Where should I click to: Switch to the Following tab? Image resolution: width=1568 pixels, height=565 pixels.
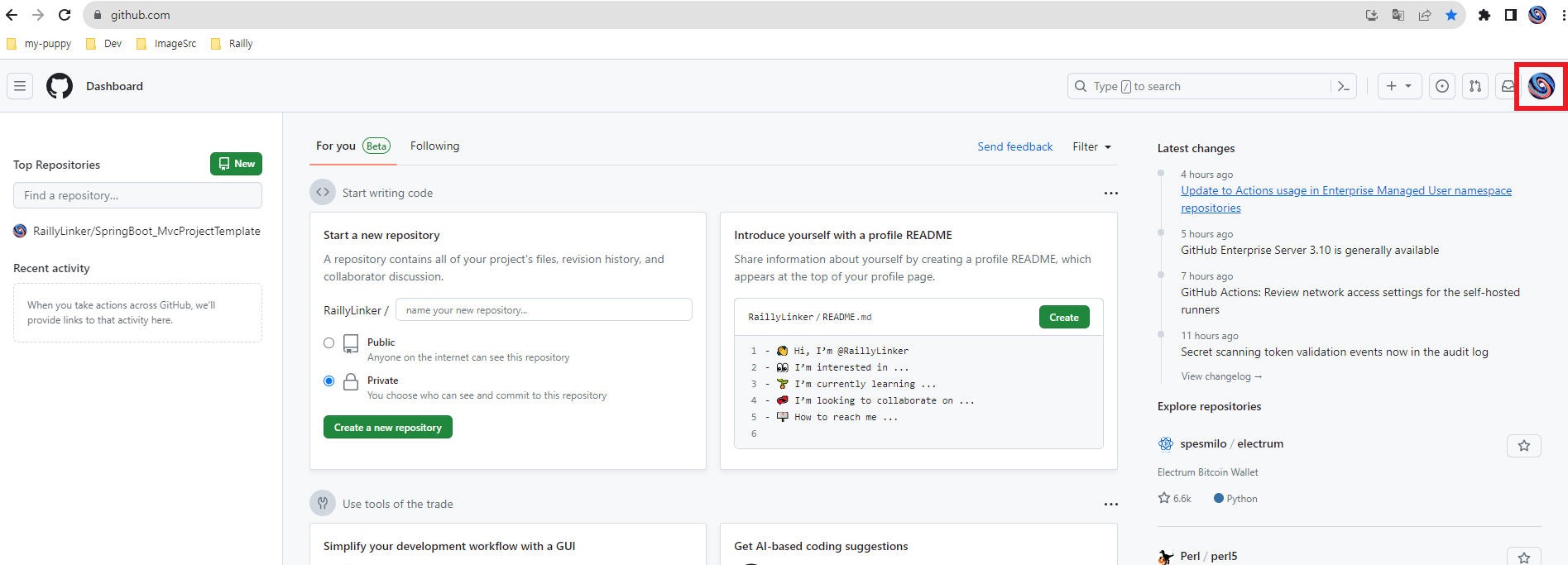[434, 146]
